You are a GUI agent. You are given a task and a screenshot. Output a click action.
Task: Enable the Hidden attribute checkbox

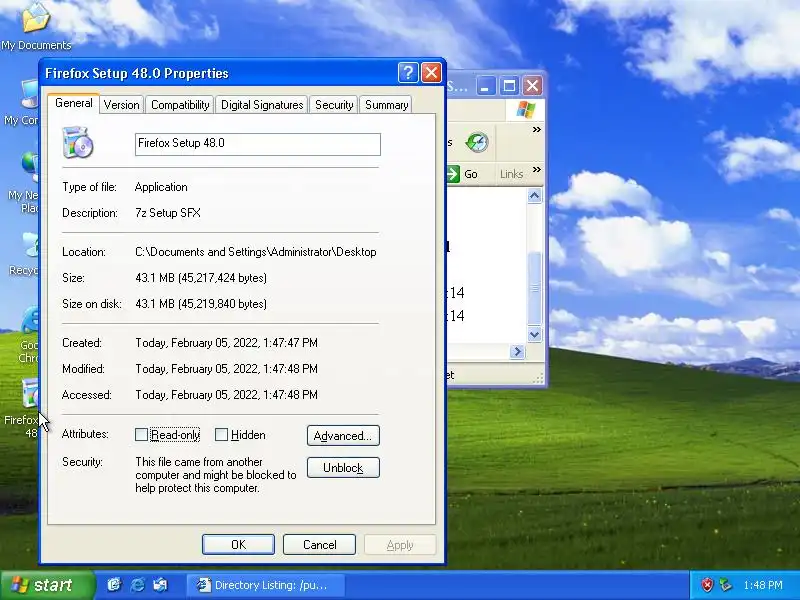click(x=221, y=435)
